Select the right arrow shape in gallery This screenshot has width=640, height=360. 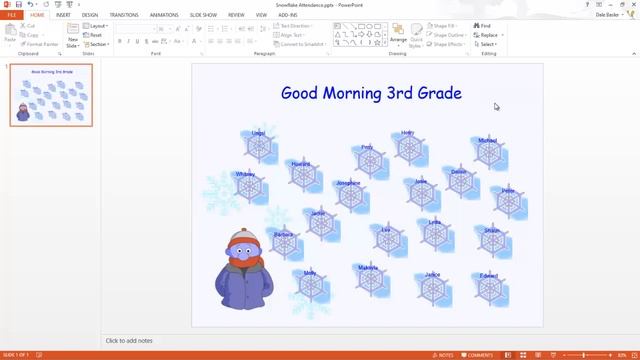click(361, 35)
